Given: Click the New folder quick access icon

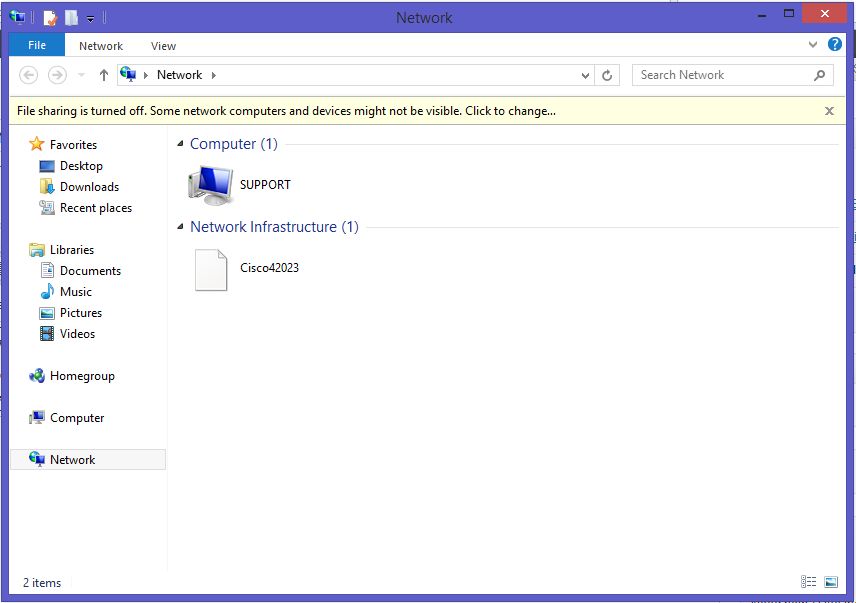Looking at the screenshot, I should click(x=72, y=18).
